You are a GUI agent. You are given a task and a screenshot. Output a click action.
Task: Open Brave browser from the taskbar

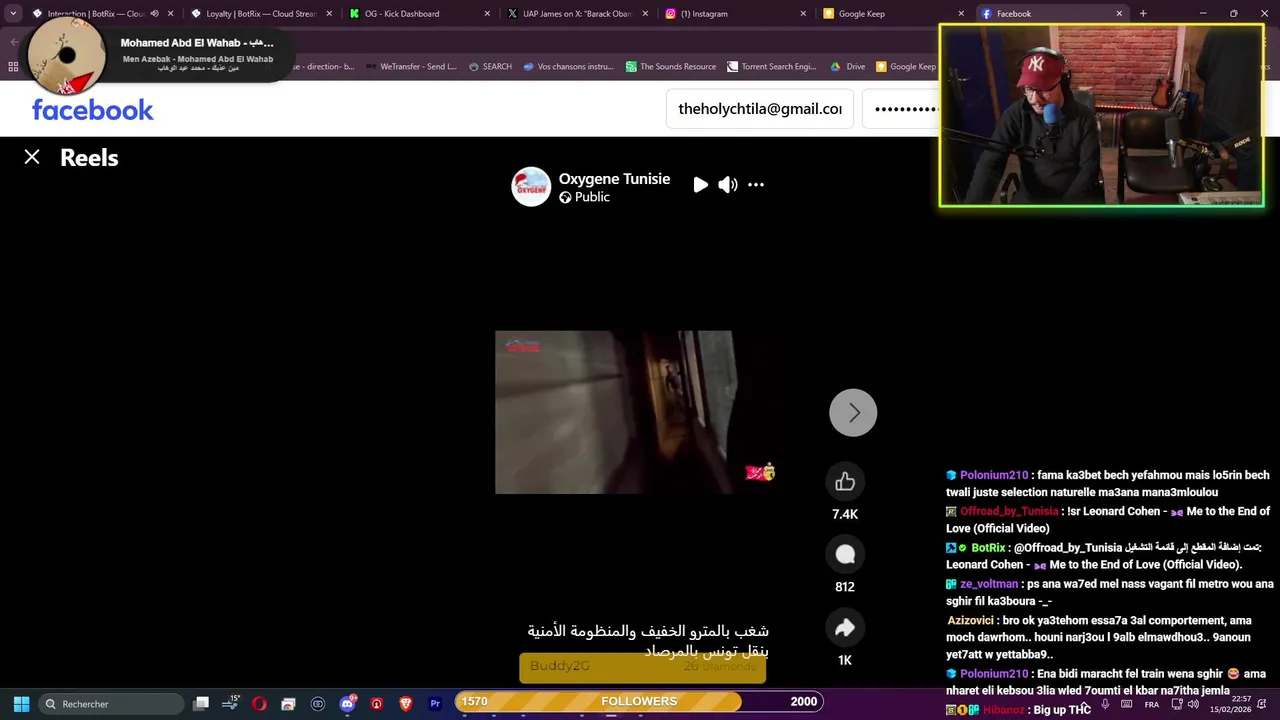coord(405,704)
